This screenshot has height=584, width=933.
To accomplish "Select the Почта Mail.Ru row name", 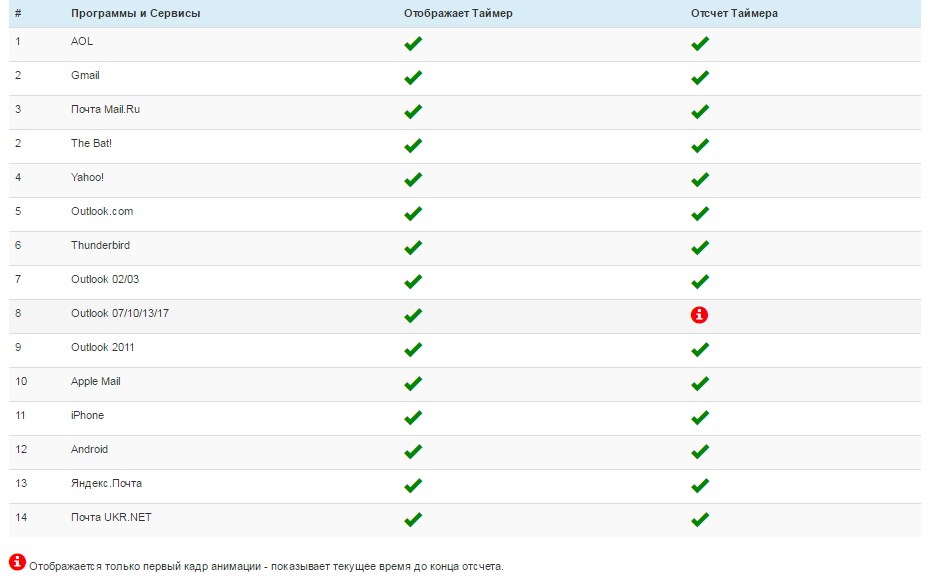I will [105, 109].
